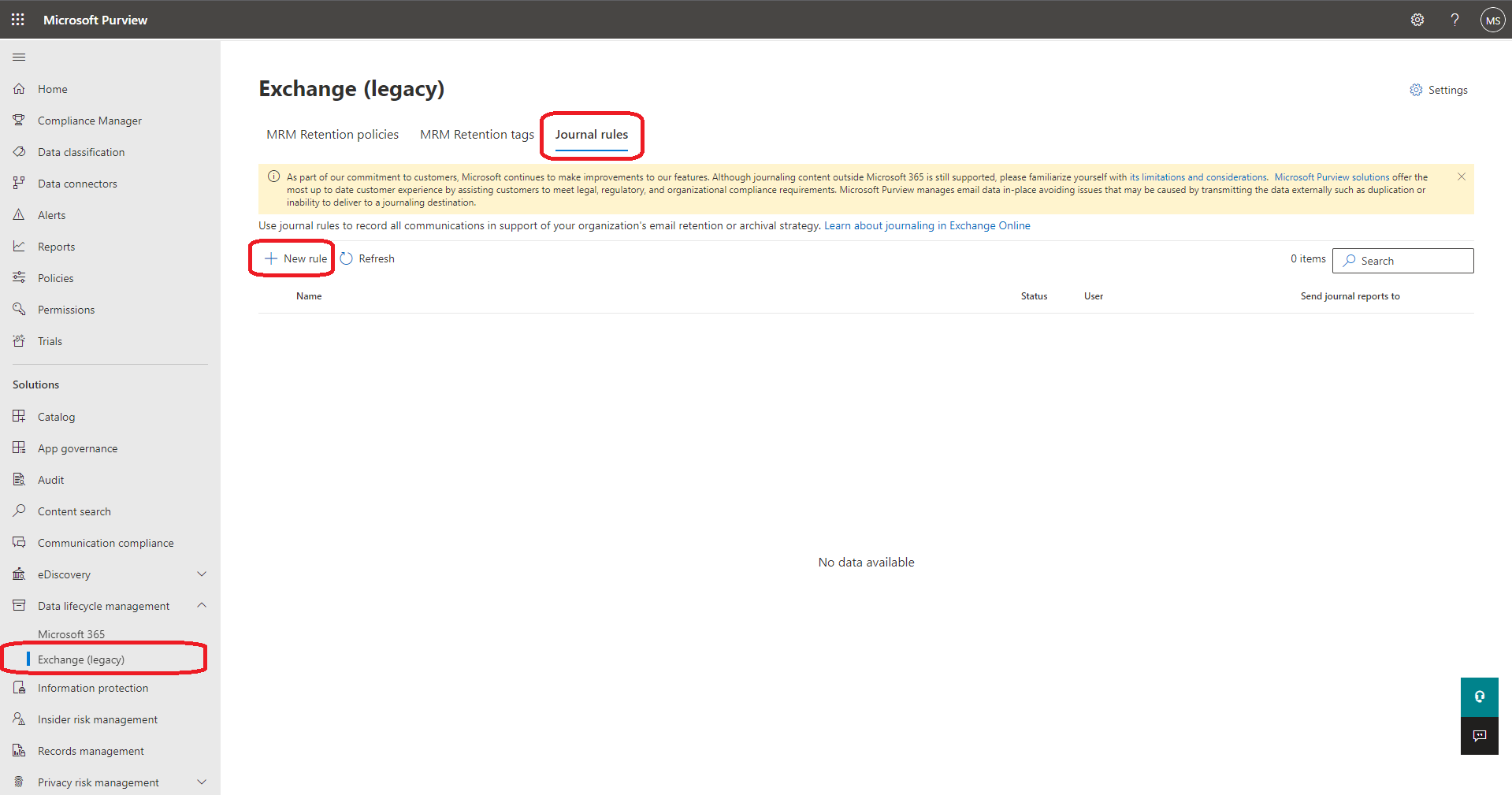Open the help question mark icon
Image resolution: width=1512 pixels, height=795 pixels.
(1454, 20)
